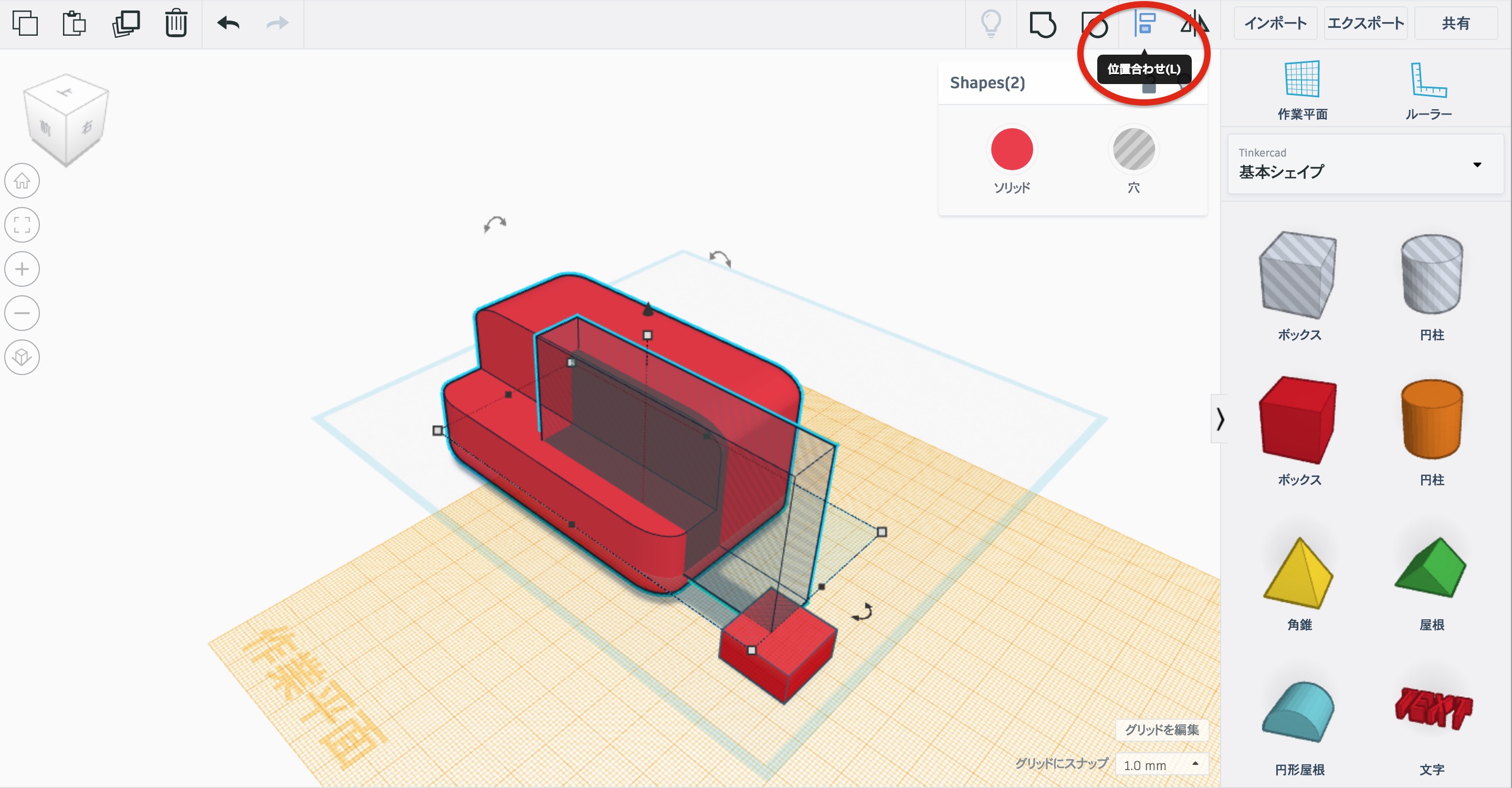Click the Paste clipboard icon

pos(74,24)
